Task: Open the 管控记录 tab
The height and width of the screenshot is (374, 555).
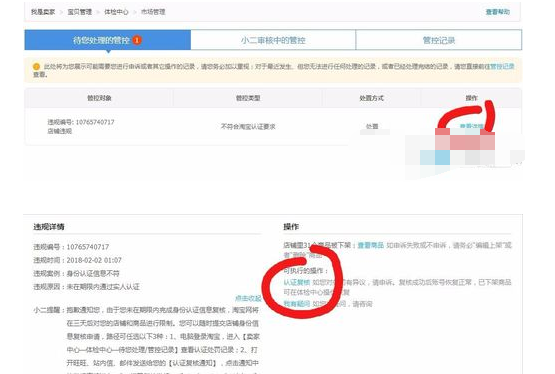Action: click(439, 40)
